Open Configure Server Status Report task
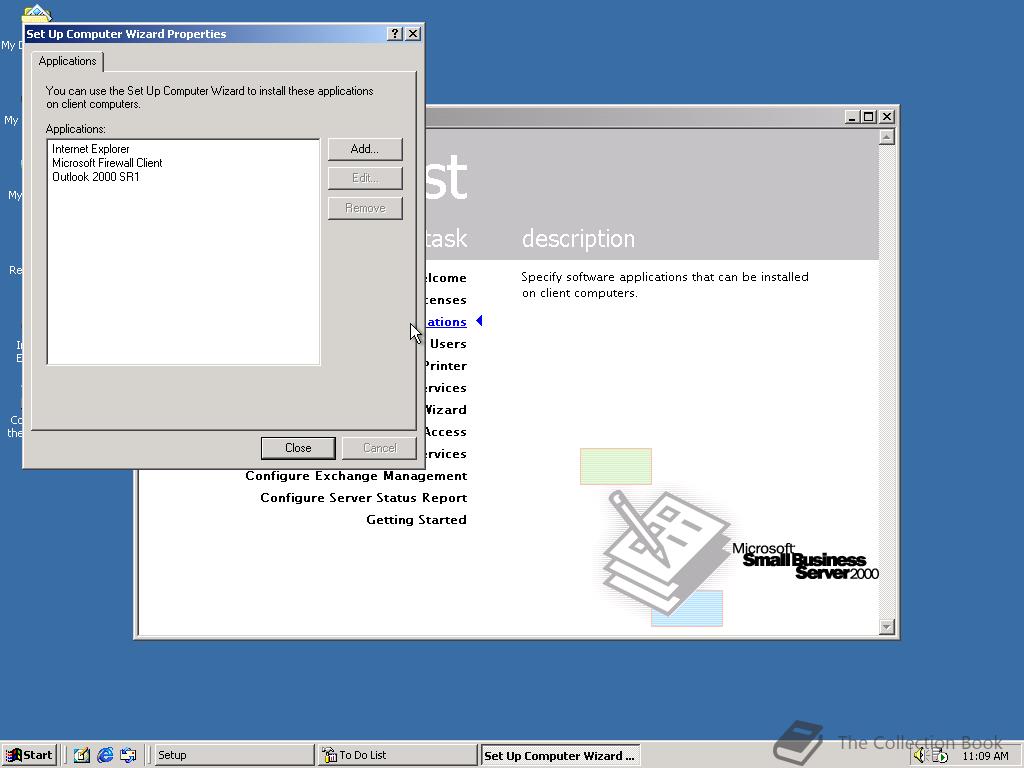This screenshot has height=768, width=1024. pyautogui.click(x=364, y=498)
